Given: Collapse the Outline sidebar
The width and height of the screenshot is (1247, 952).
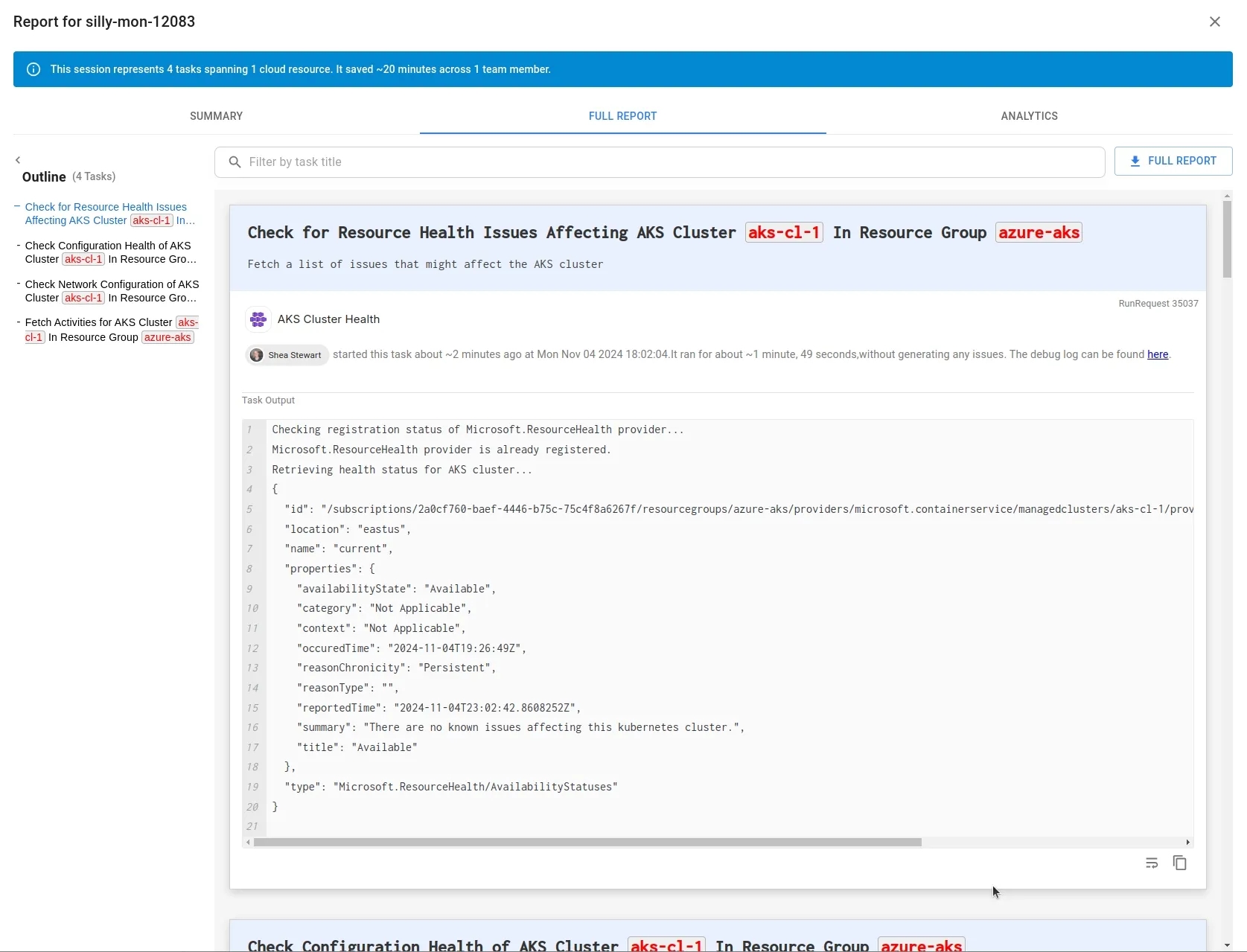Looking at the screenshot, I should tap(19, 160).
